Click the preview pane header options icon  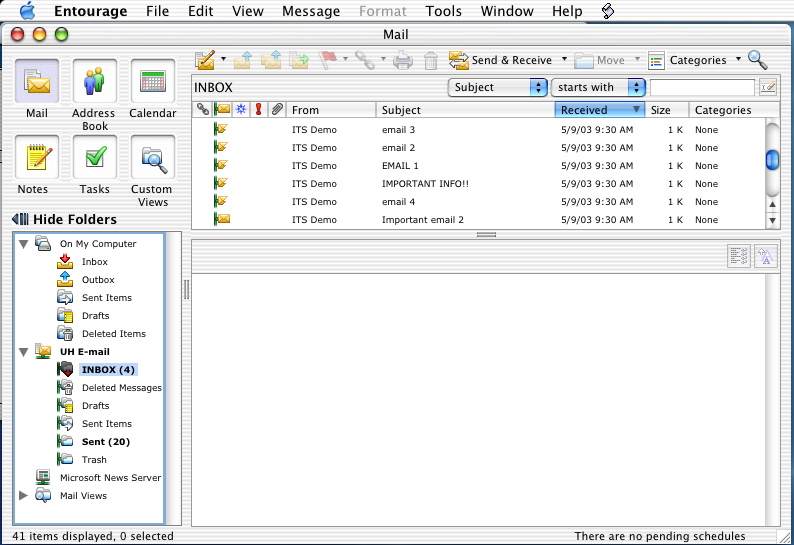pyautogui.click(x=739, y=256)
